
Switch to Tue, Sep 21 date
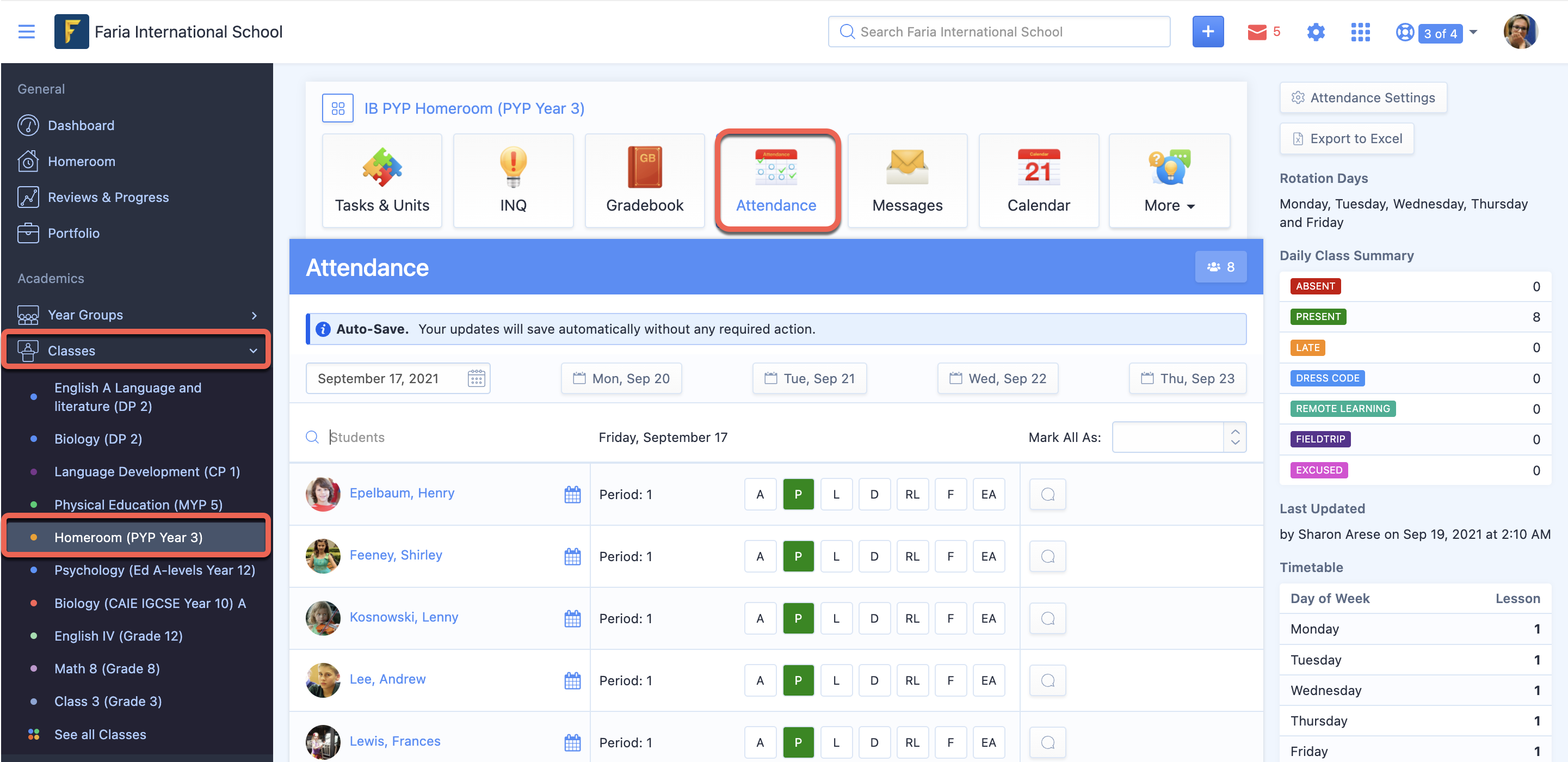point(809,378)
